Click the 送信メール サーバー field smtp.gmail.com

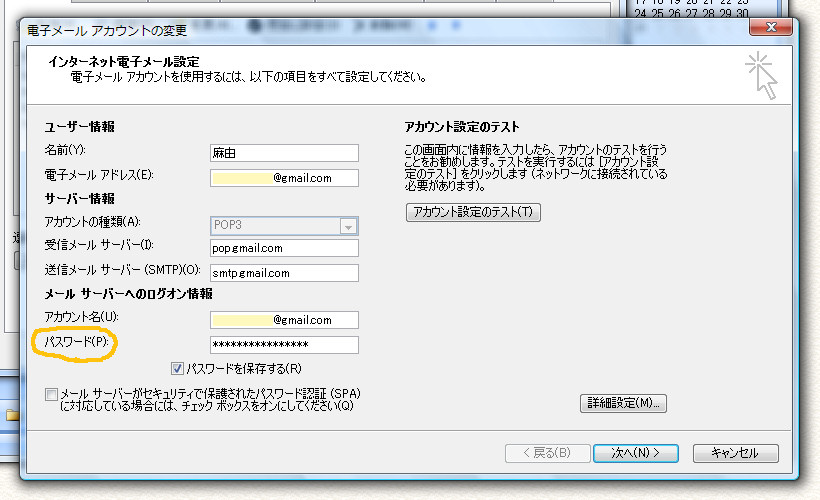tap(284, 273)
